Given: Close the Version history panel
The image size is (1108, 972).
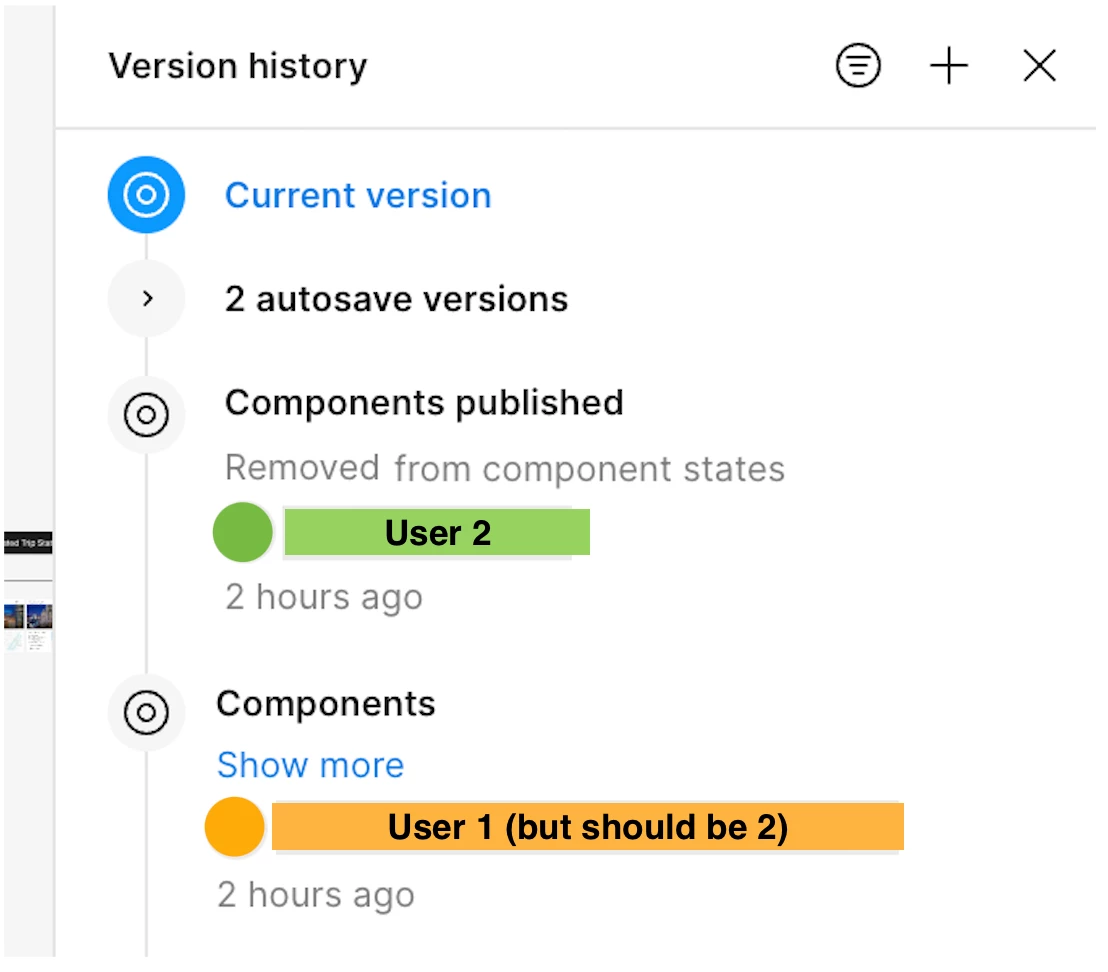Looking at the screenshot, I should click(x=1040, y=67).
